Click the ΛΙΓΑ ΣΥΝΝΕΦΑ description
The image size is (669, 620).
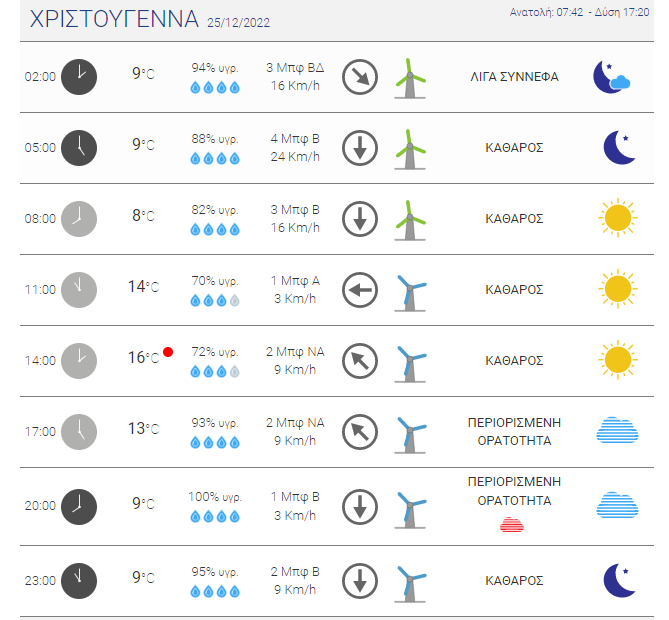(514, 77)
